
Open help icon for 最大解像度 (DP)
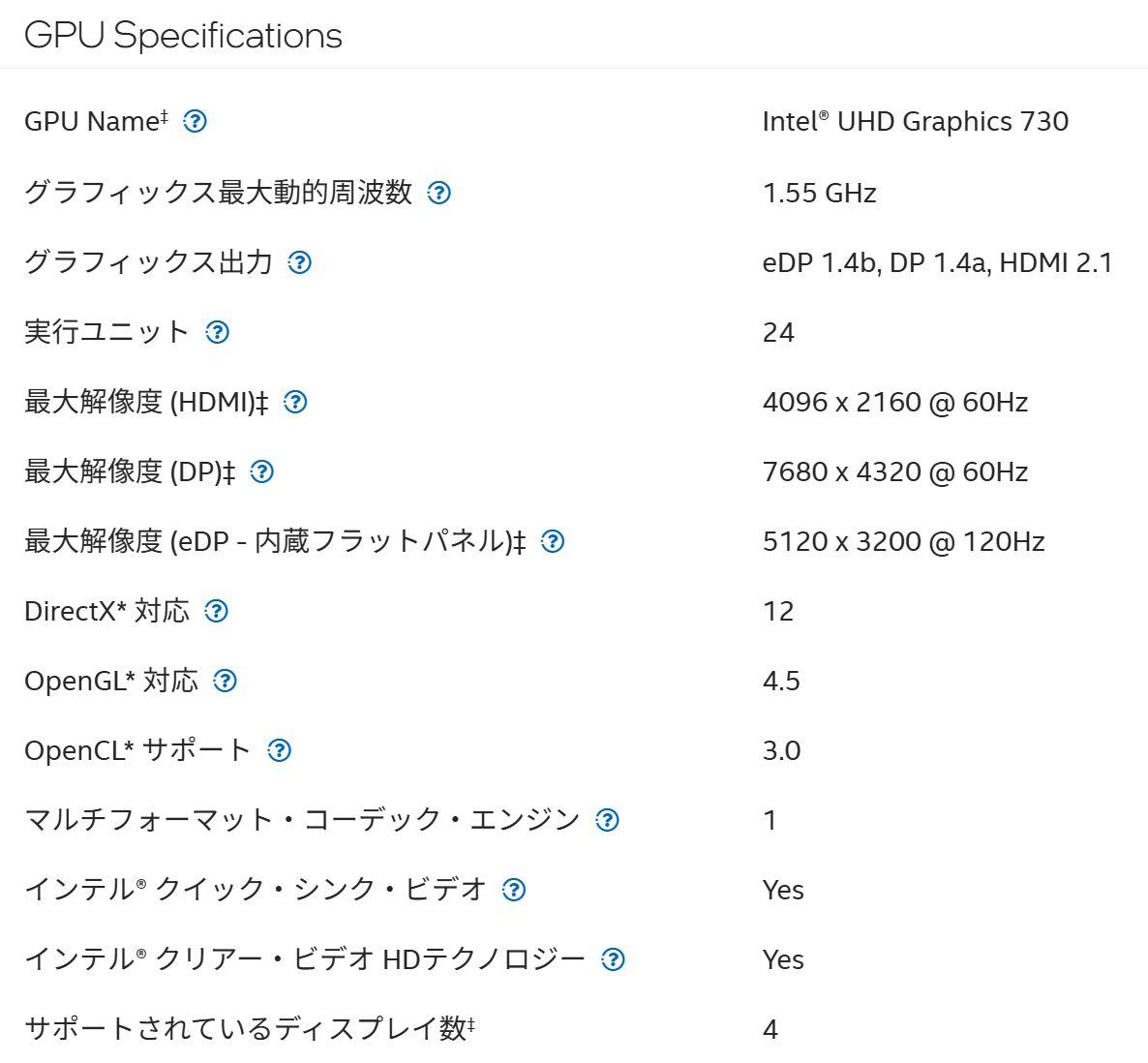261,471
